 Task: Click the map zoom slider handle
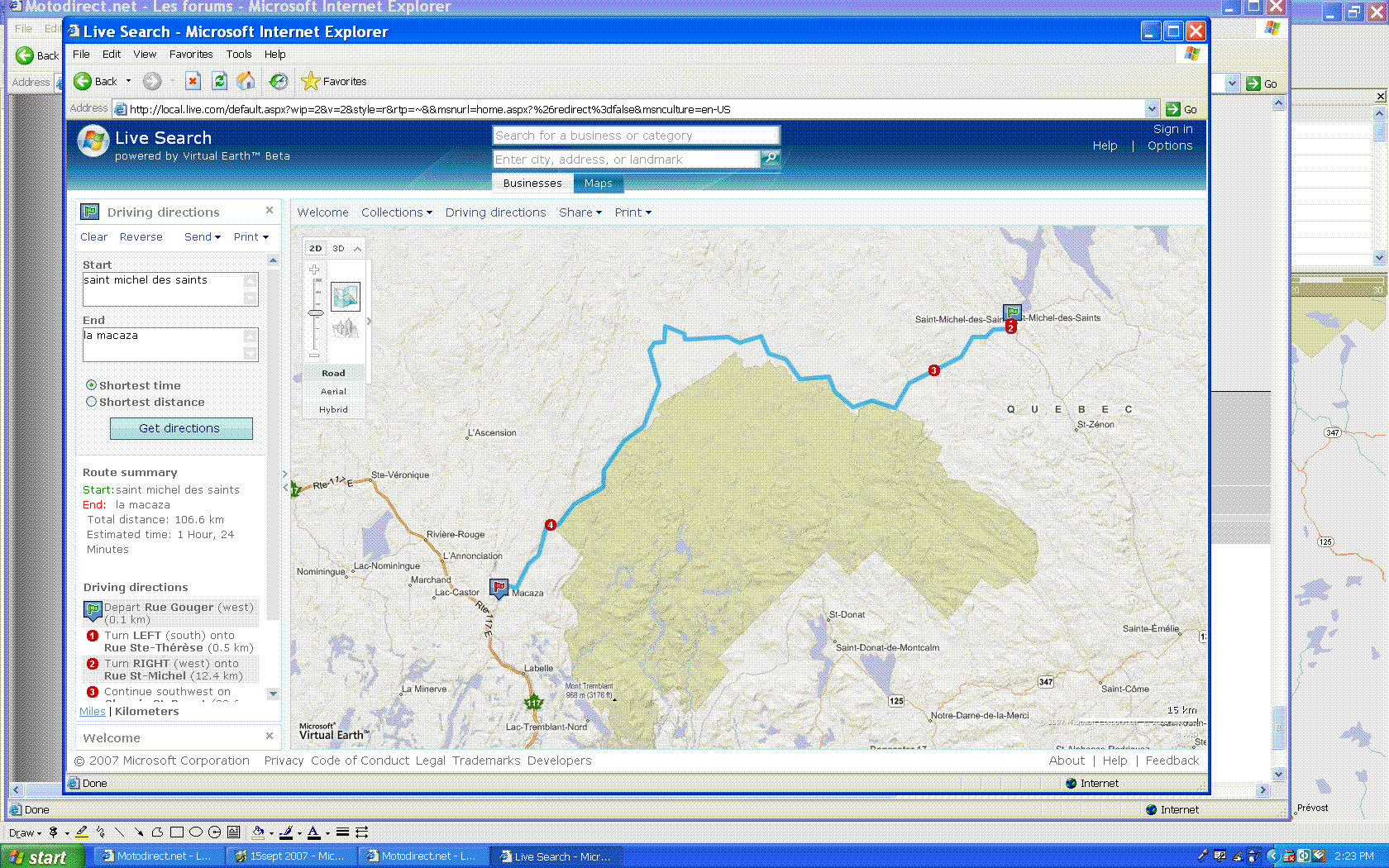[x=315, y=312]
